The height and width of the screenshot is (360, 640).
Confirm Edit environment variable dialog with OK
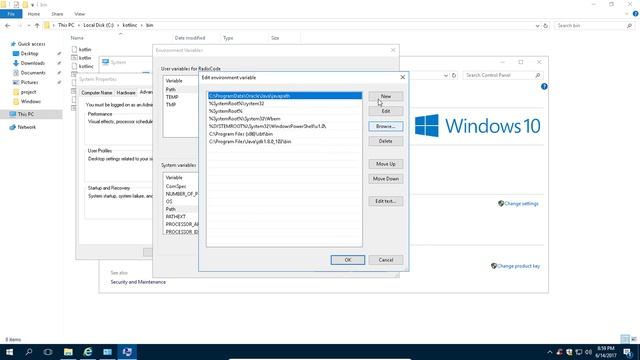pyautogui.click(x=347, y=260)
